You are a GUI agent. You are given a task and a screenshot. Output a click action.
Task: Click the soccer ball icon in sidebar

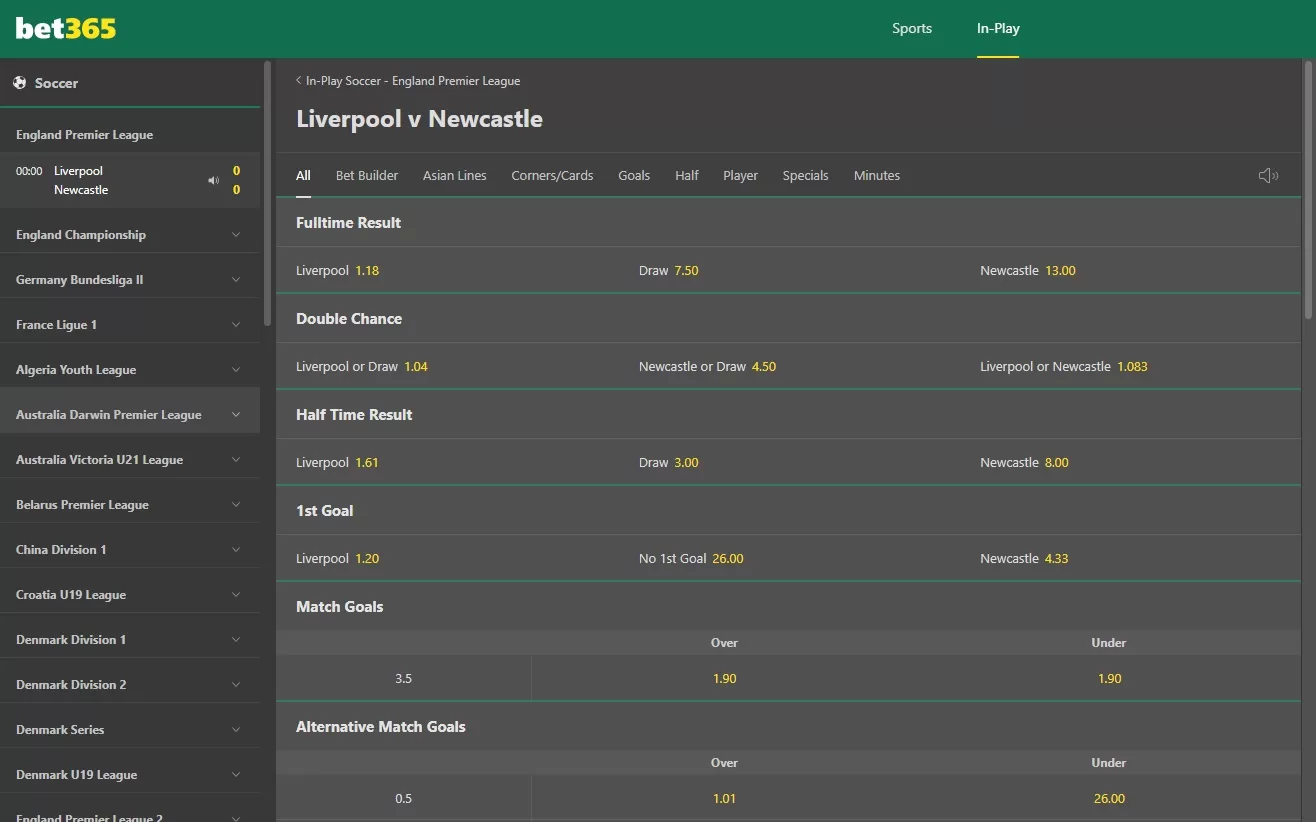tap(20, 83)
